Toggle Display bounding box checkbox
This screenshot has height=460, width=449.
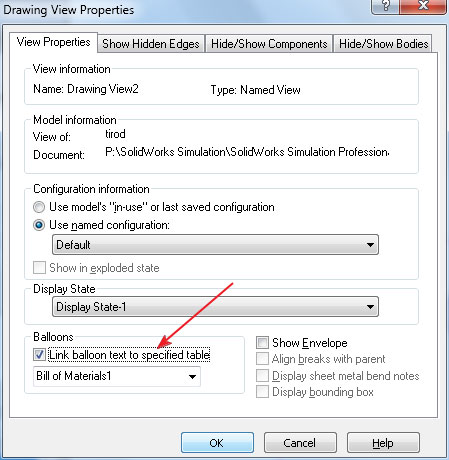click(262, 392)
